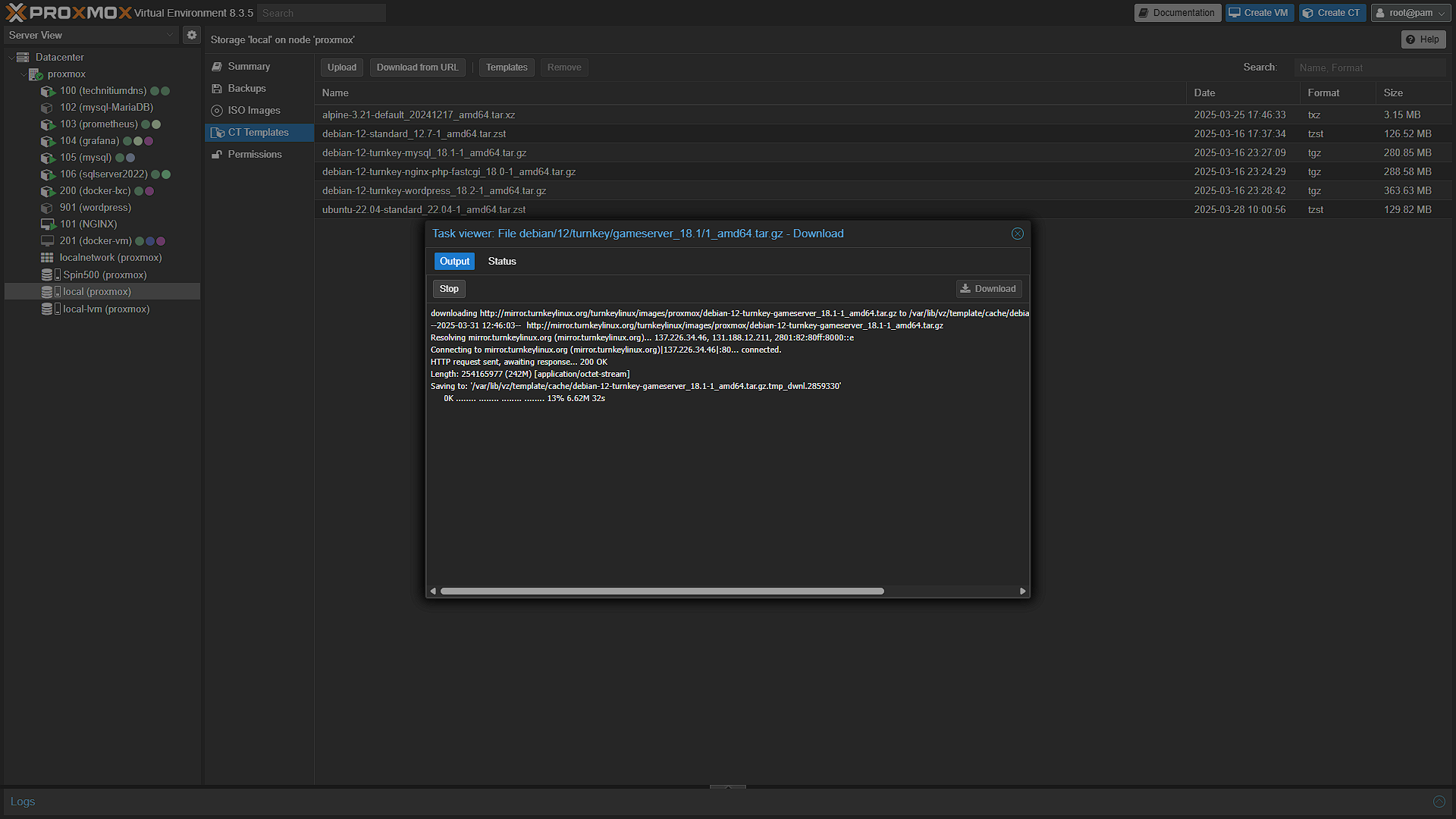
Task: Switch to the Status tab
Action: tap(502, 261)
